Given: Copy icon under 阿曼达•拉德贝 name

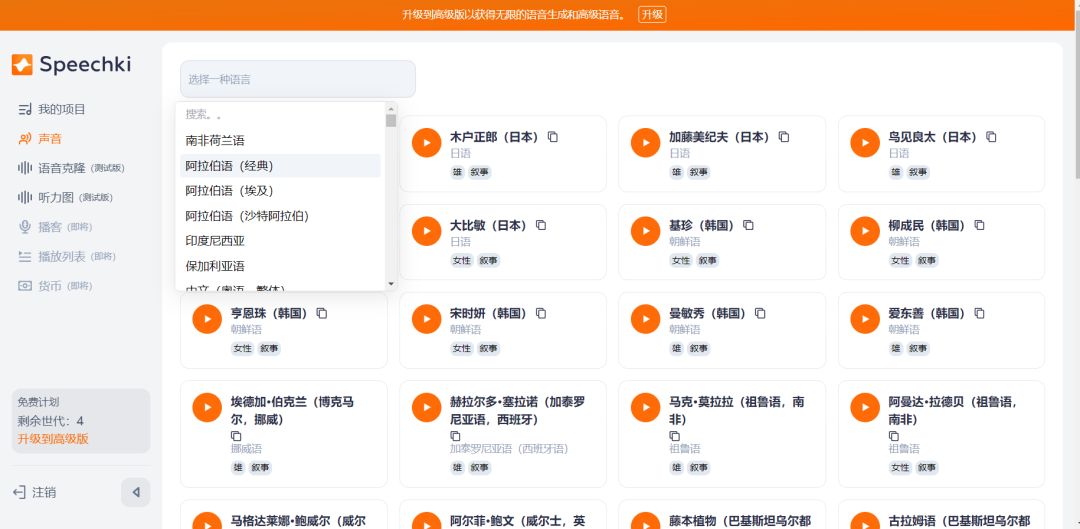Looking at the screenshot, I should (x=893, y=436).
